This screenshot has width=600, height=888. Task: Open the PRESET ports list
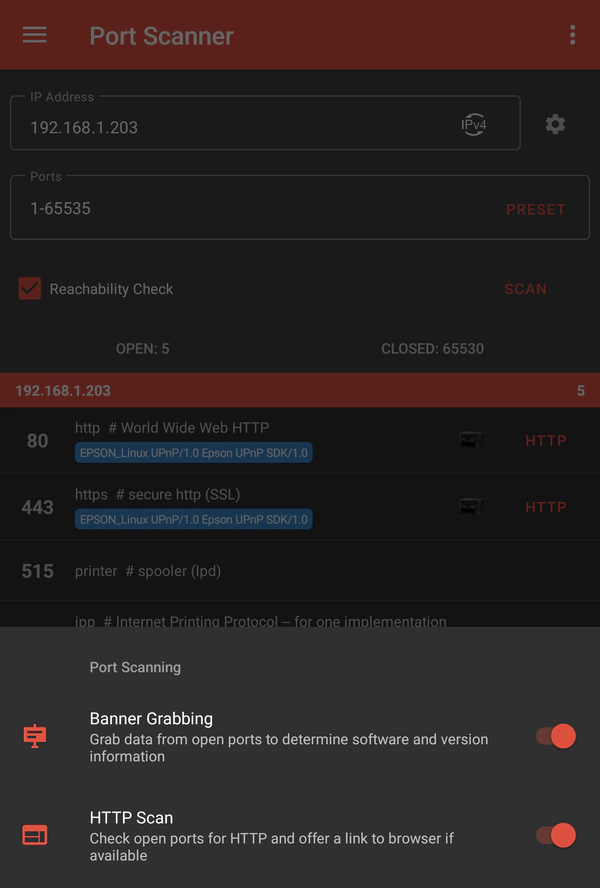tap(535, 210)
